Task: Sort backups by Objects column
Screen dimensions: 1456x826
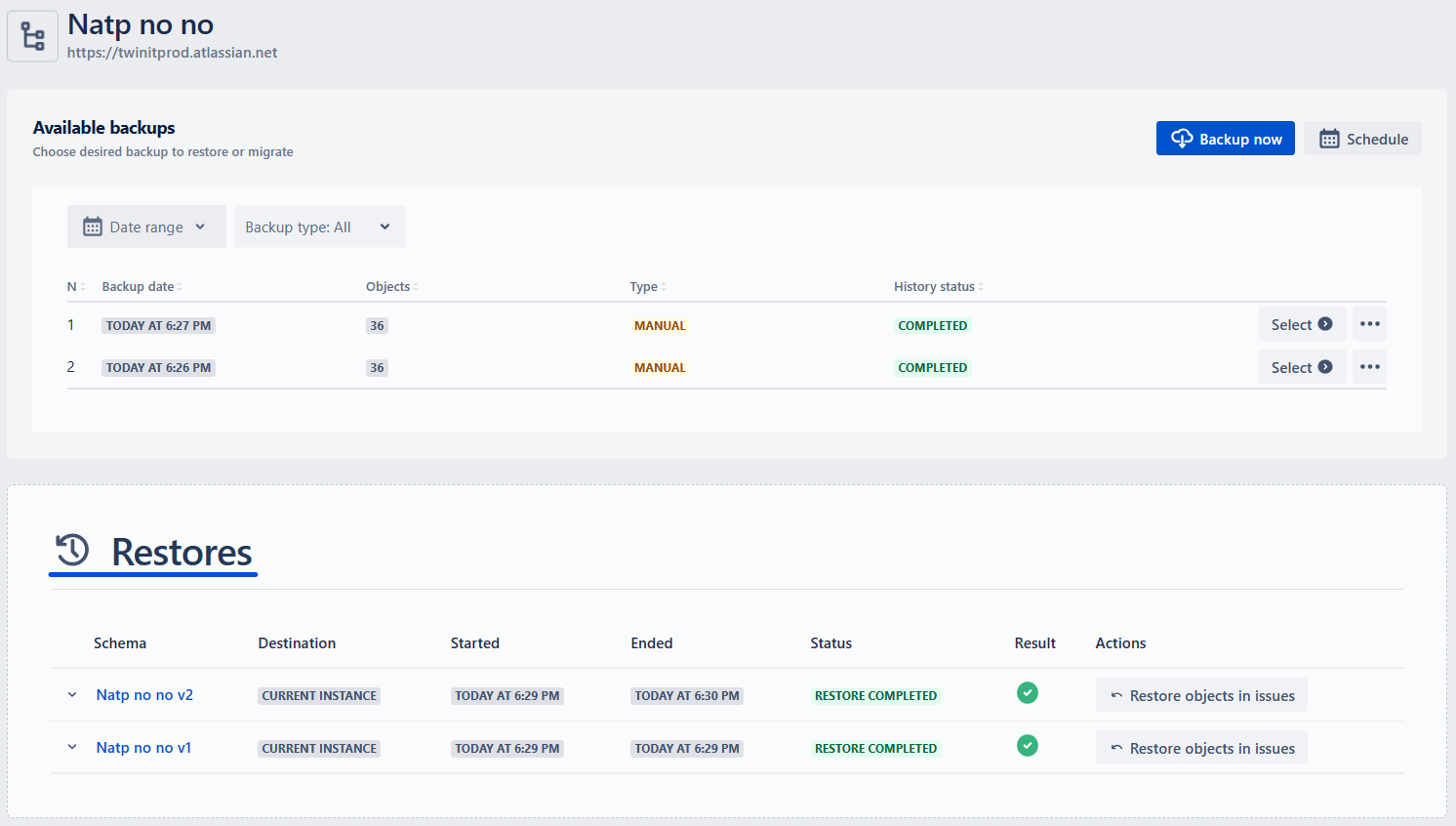Action: pos(392,287)
